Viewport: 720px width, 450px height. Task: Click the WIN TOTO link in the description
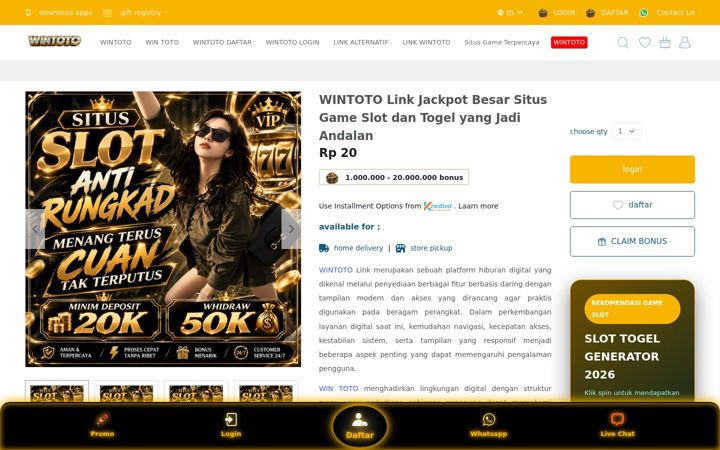coord(338,388)
